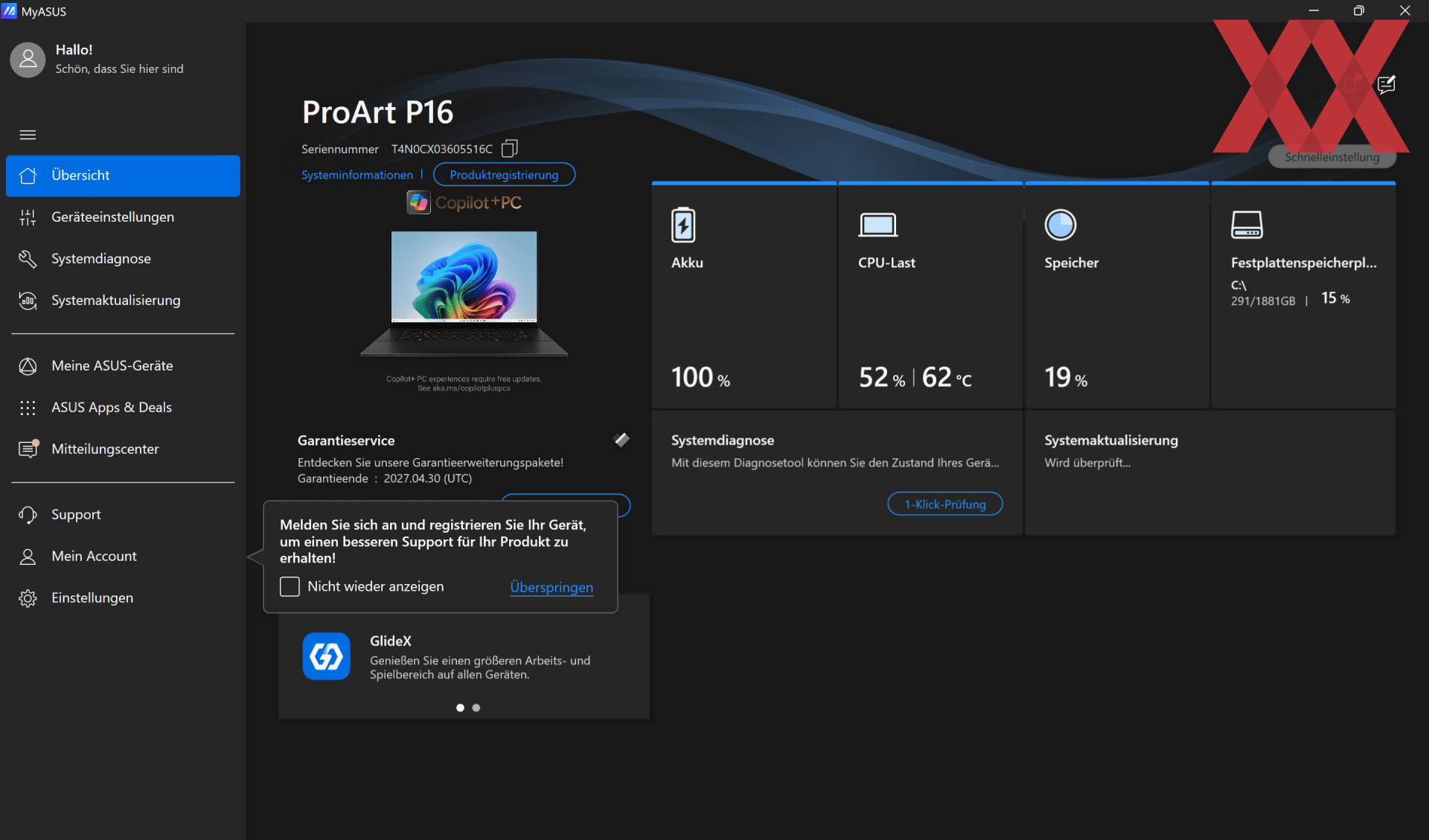This screenshot has height=840, width=1429.
Task: Click the Mitteilungscenter message icon
Action: (x=28, y=449)
